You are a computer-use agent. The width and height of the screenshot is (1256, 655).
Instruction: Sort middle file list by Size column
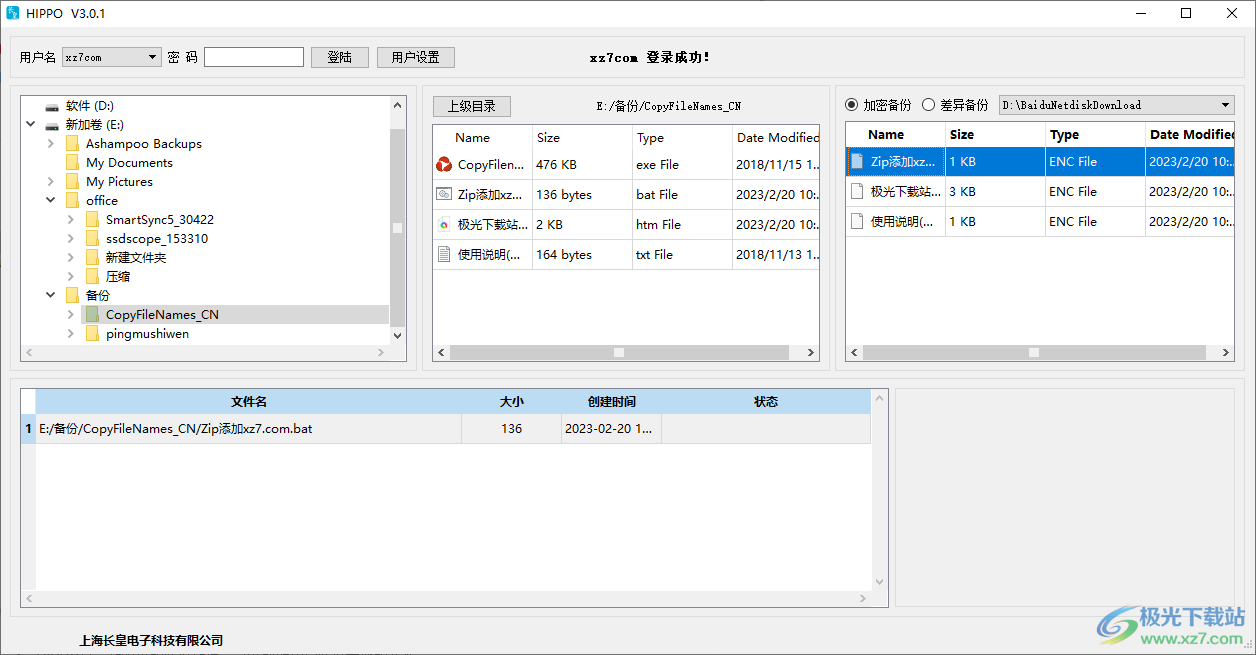[583, 138]
